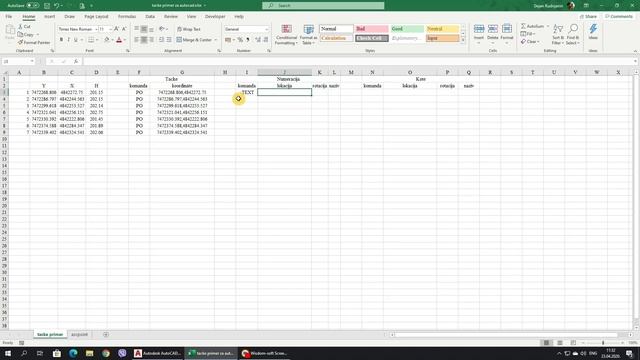640x360 pixels.
Task: Set Middle Align for cell content
Action: pos(144,29)
